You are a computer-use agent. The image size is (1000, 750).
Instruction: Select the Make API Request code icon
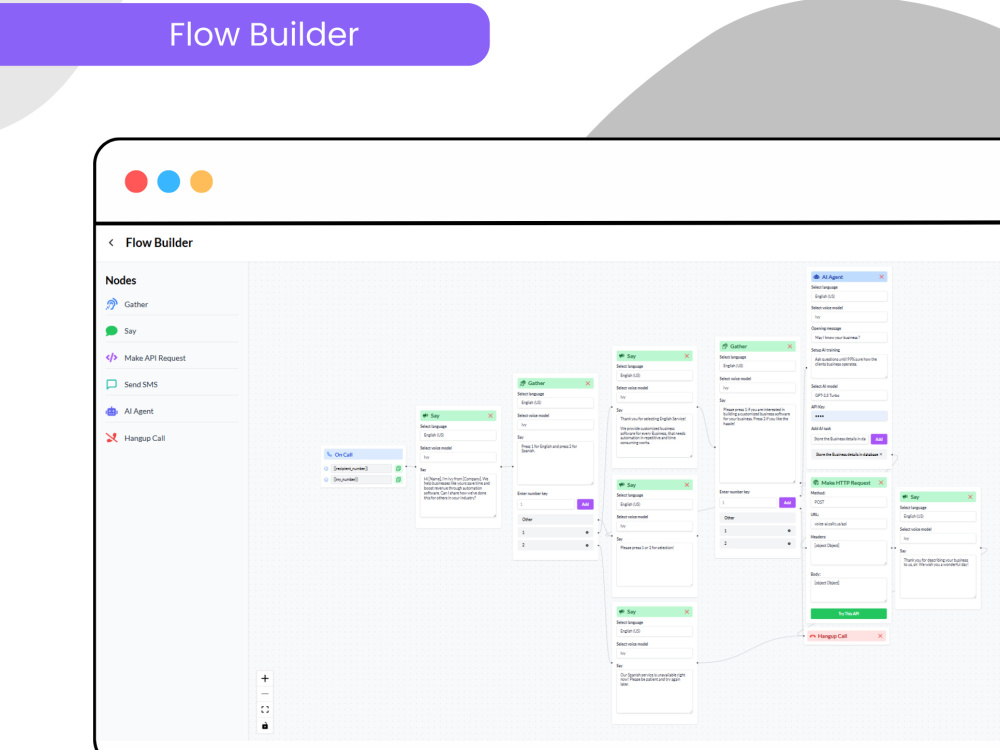tap(112, 358)
